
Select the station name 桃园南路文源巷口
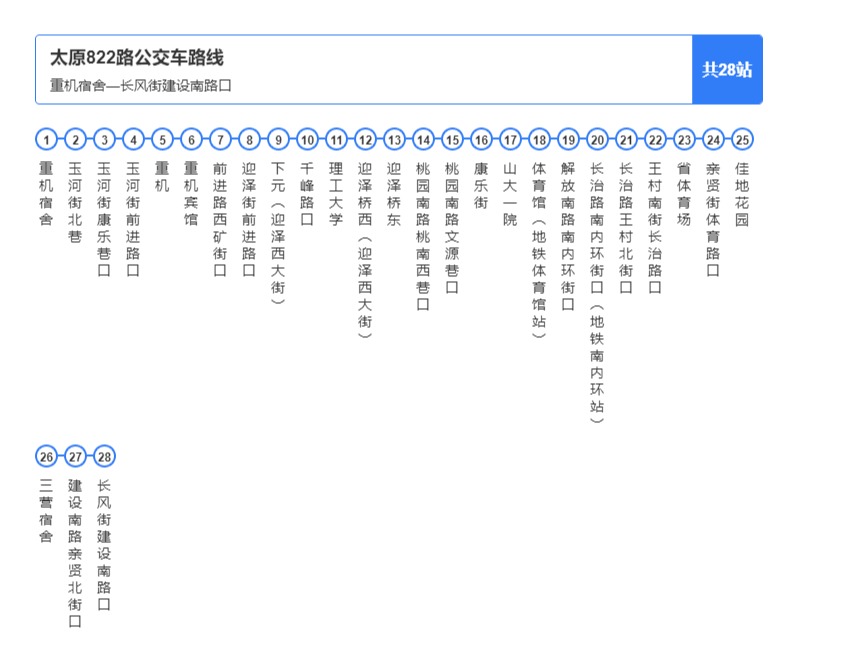(x=452, y=227)
